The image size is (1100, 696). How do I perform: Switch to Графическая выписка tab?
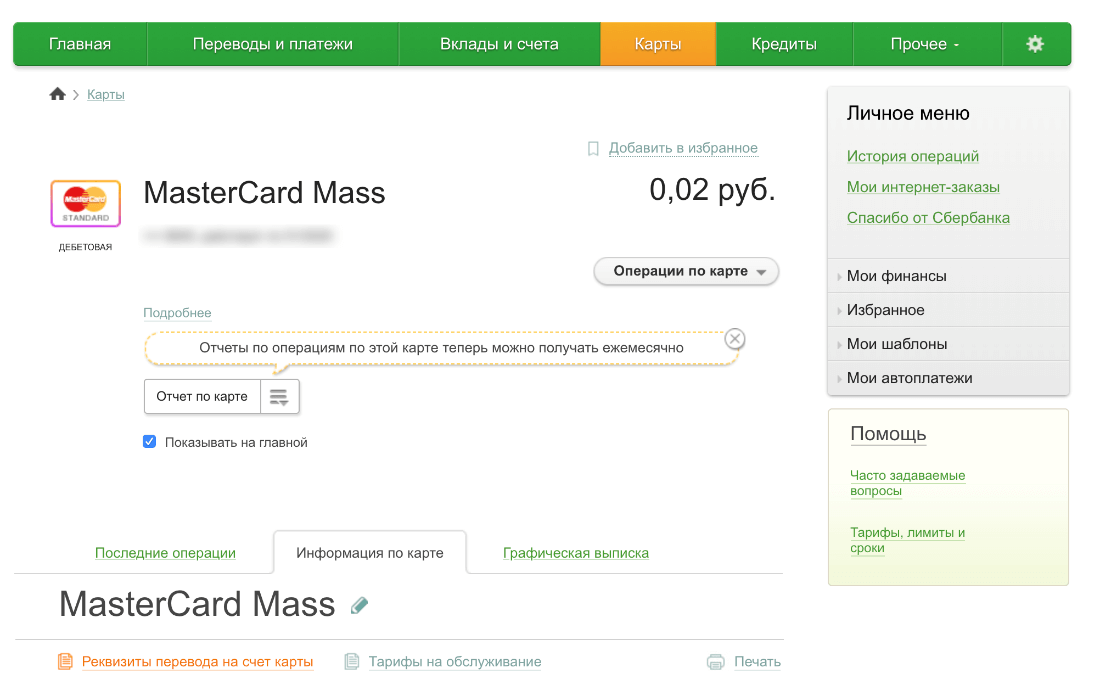click(x=576, y=553)
